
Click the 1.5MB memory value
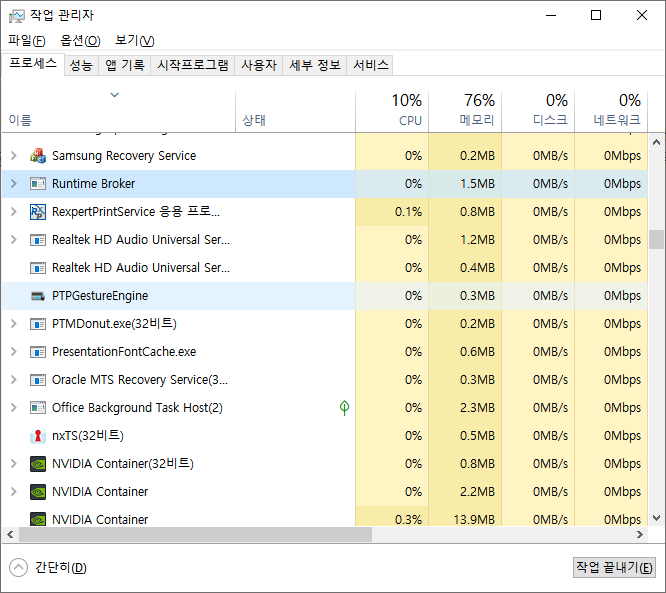477,184
